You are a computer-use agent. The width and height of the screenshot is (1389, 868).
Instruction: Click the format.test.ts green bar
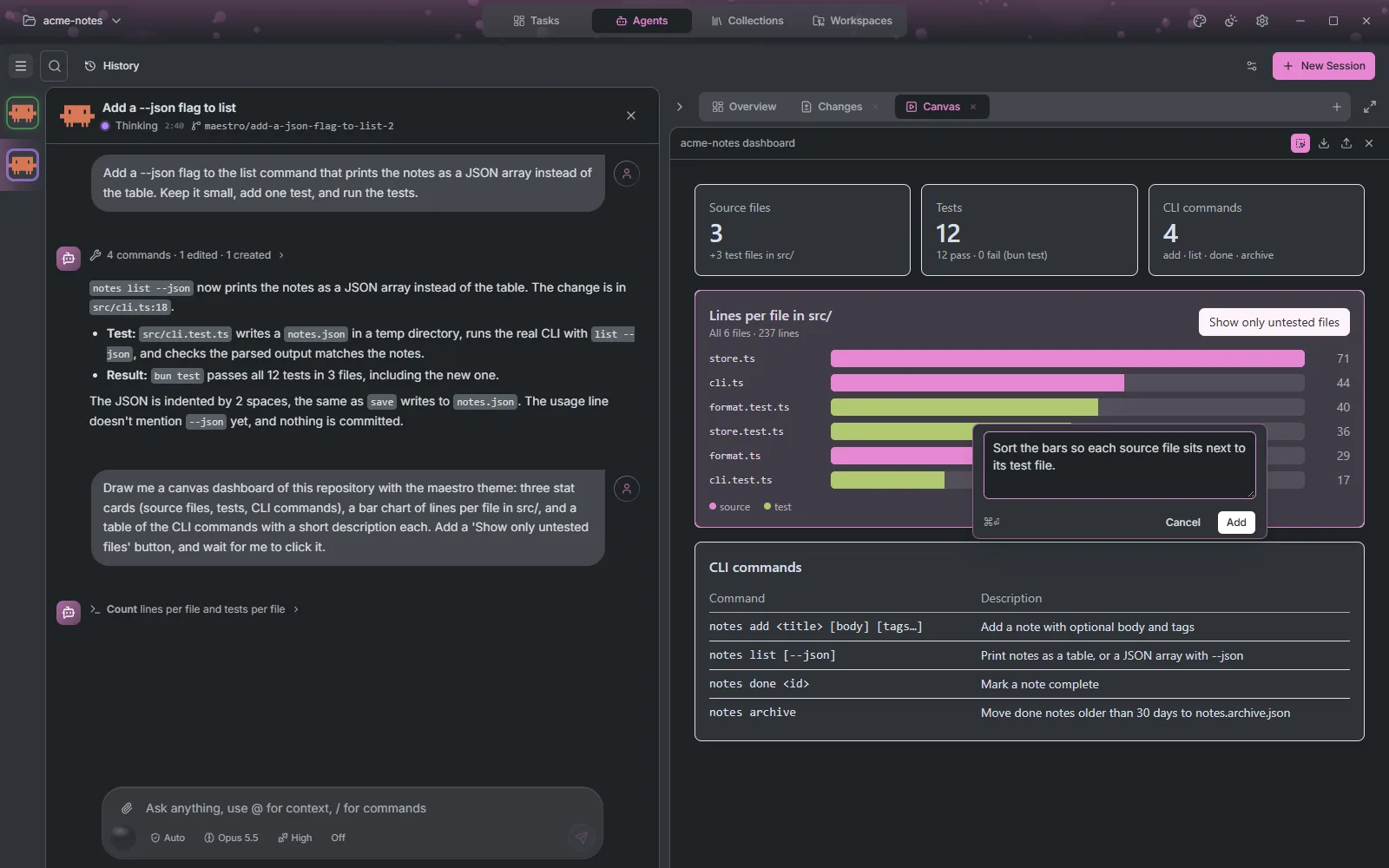(964, 407)
